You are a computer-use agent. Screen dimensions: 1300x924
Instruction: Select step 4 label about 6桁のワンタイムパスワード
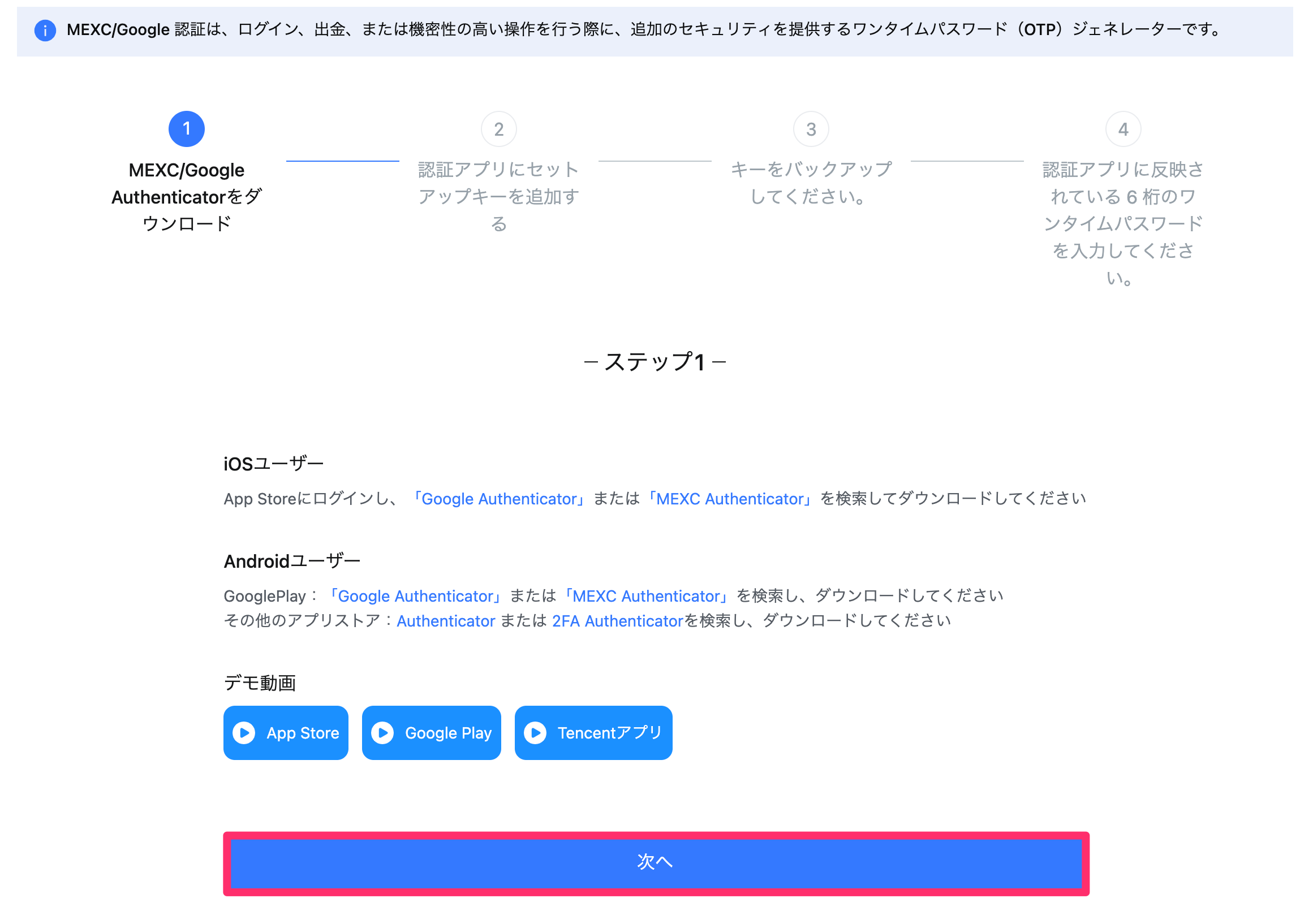pos(1123,223)
